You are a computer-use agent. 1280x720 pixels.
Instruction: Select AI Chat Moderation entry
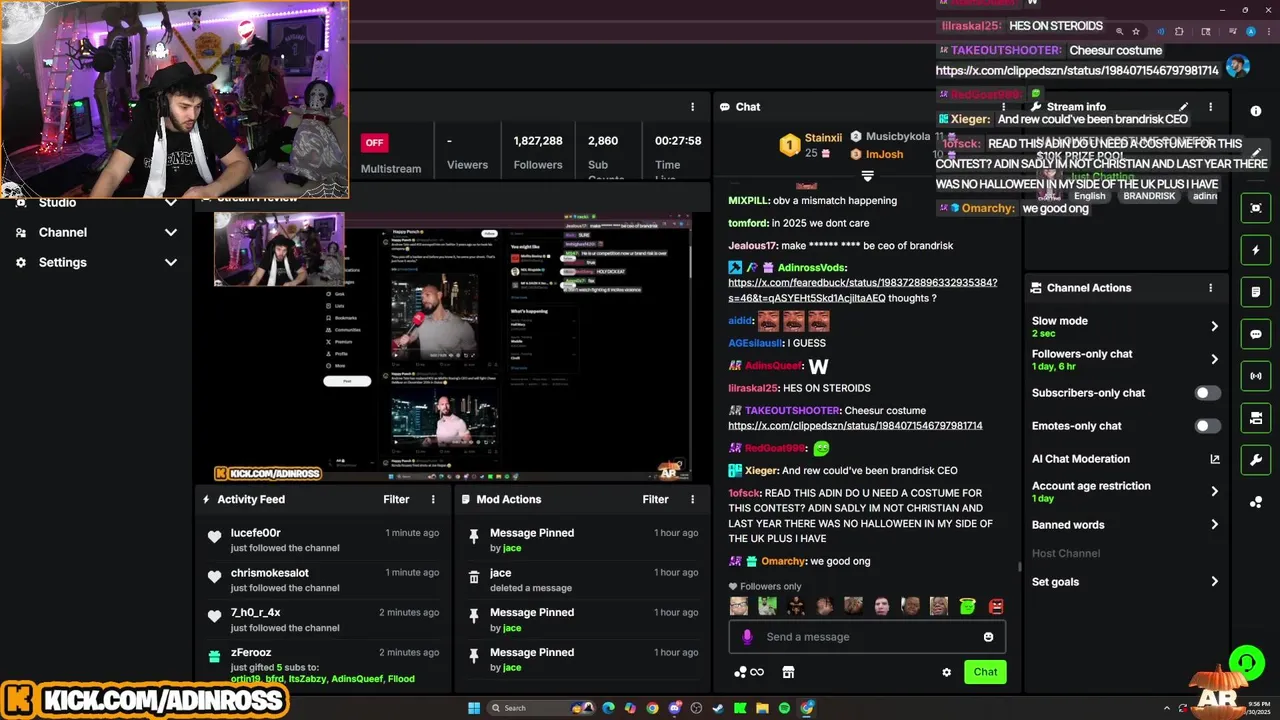coord(1126,459)
